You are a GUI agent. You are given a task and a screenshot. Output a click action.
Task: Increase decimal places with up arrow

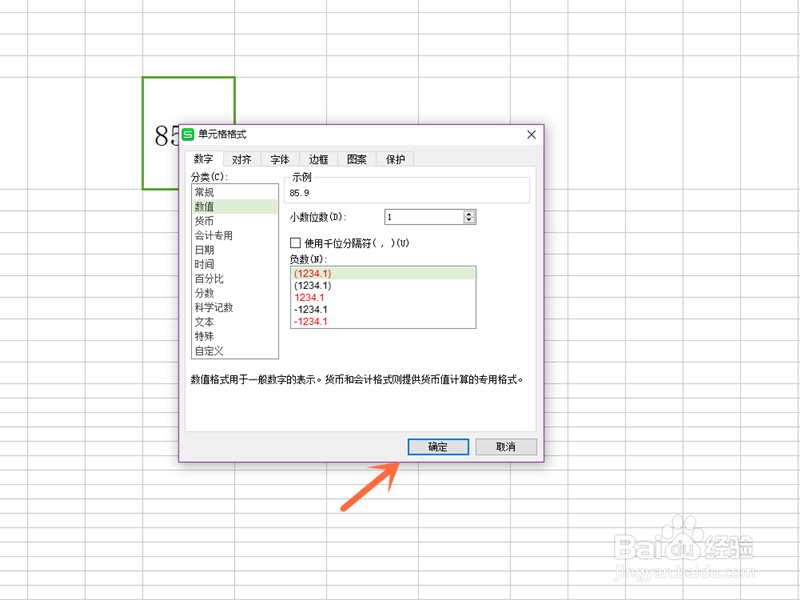point(469,213)
